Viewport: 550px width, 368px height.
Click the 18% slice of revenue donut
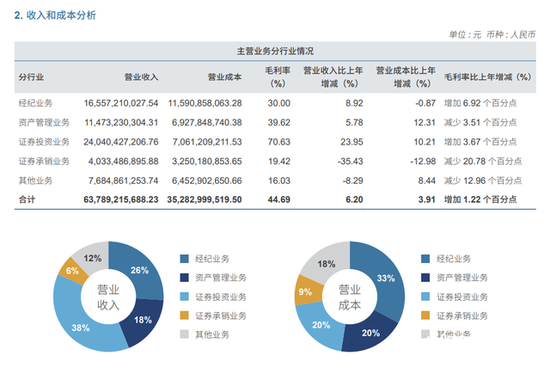[x=143, y=320]
